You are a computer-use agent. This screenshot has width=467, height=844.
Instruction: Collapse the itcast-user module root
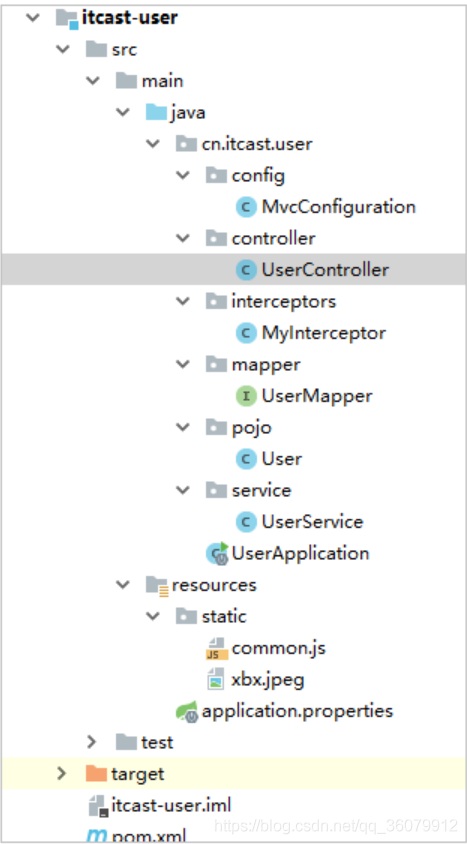33,18
